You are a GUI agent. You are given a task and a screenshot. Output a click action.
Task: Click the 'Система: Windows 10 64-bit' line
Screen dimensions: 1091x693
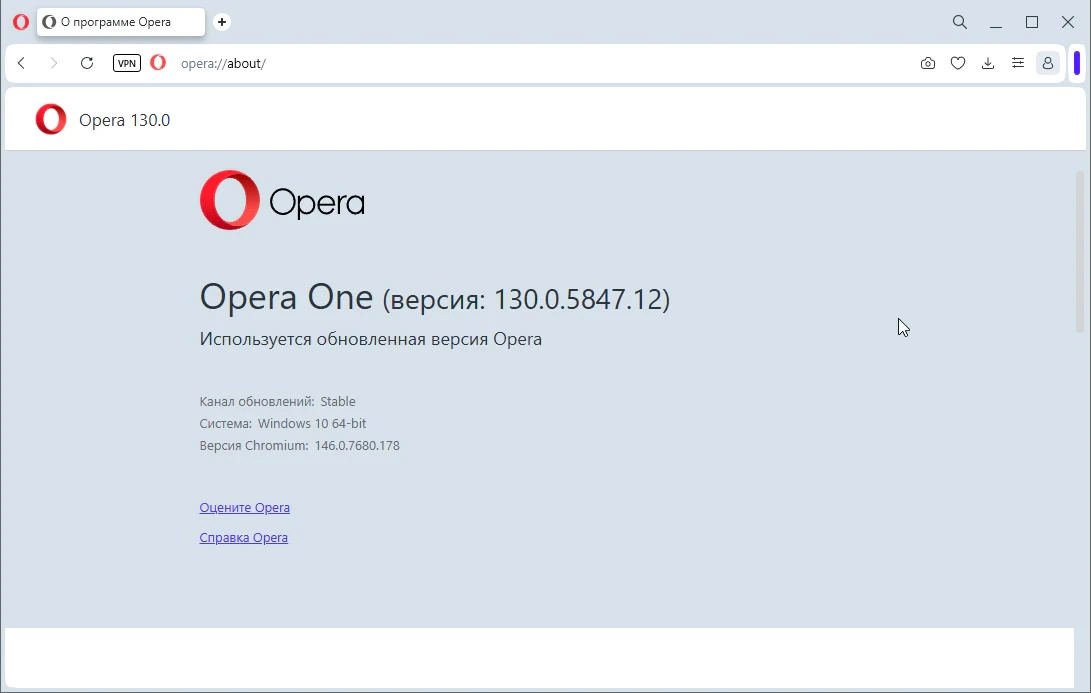pyautogui.click(x=282, y=424)
